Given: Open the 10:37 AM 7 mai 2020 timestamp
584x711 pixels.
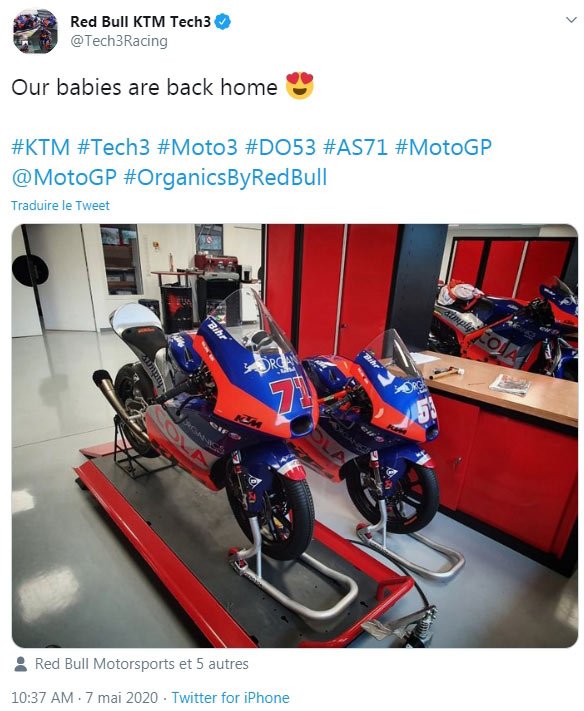Looking at the screenshot, I should [84, 697].
